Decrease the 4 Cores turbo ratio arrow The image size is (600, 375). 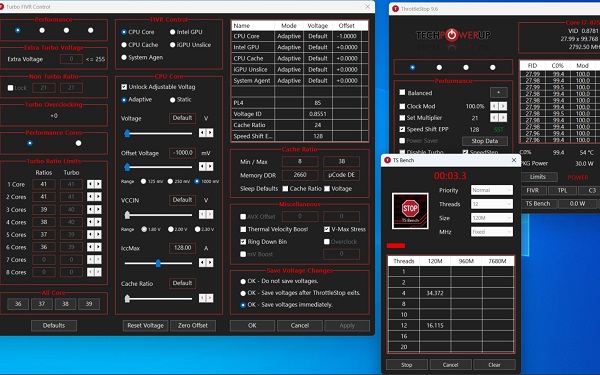click(x=90, y=222)
